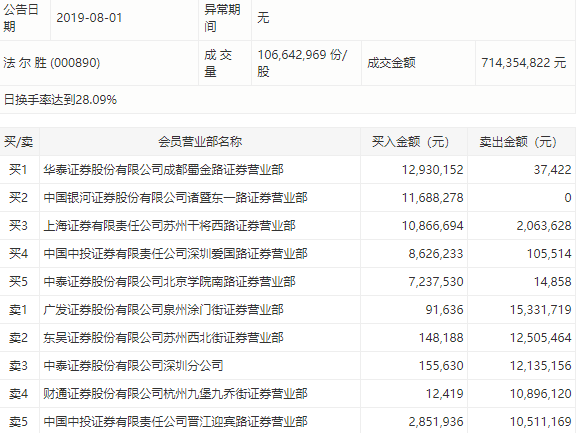This screenshot has height=433, width=579.
Task: Open 中国中投证券晋江迎宾路证券营业部 entry
Action: (175, 422)
